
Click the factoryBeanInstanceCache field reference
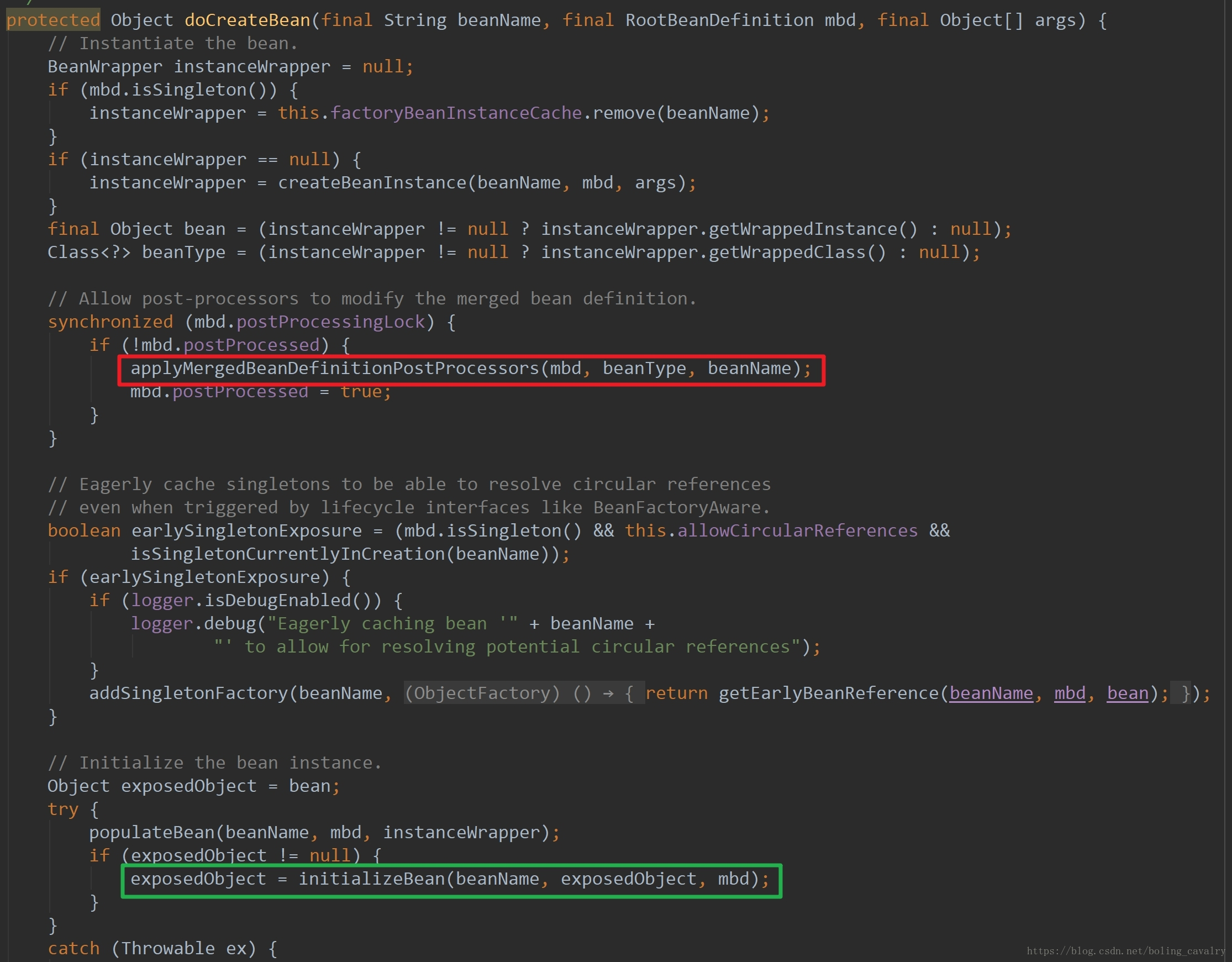point(456,113)
